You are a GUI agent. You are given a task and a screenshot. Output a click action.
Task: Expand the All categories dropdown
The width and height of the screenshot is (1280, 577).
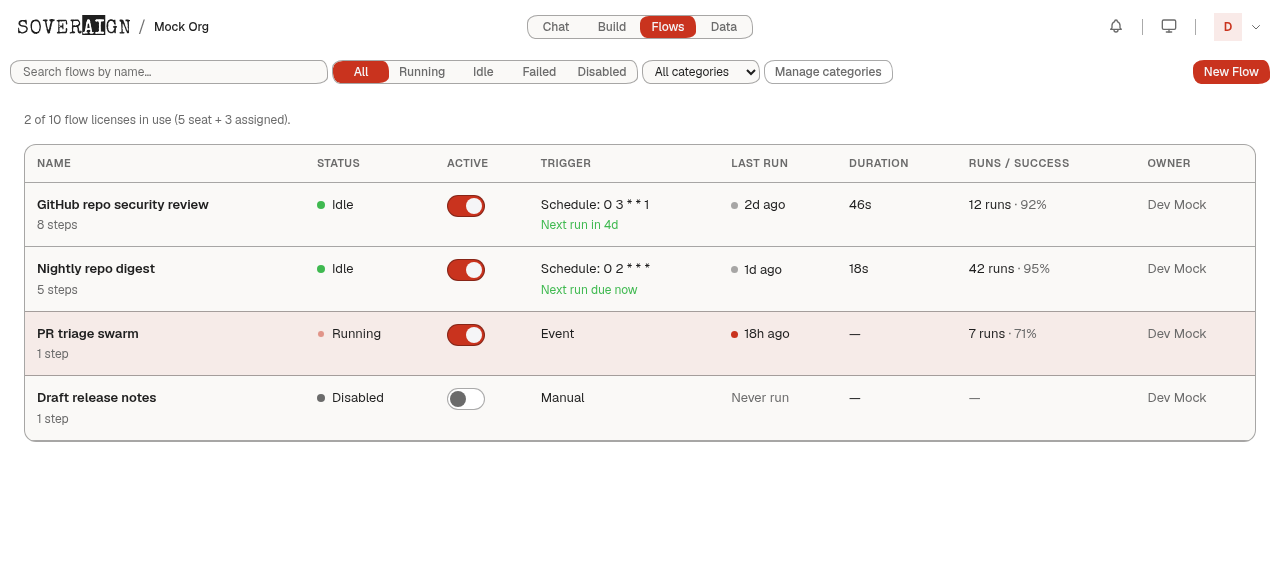coord(701,72)
